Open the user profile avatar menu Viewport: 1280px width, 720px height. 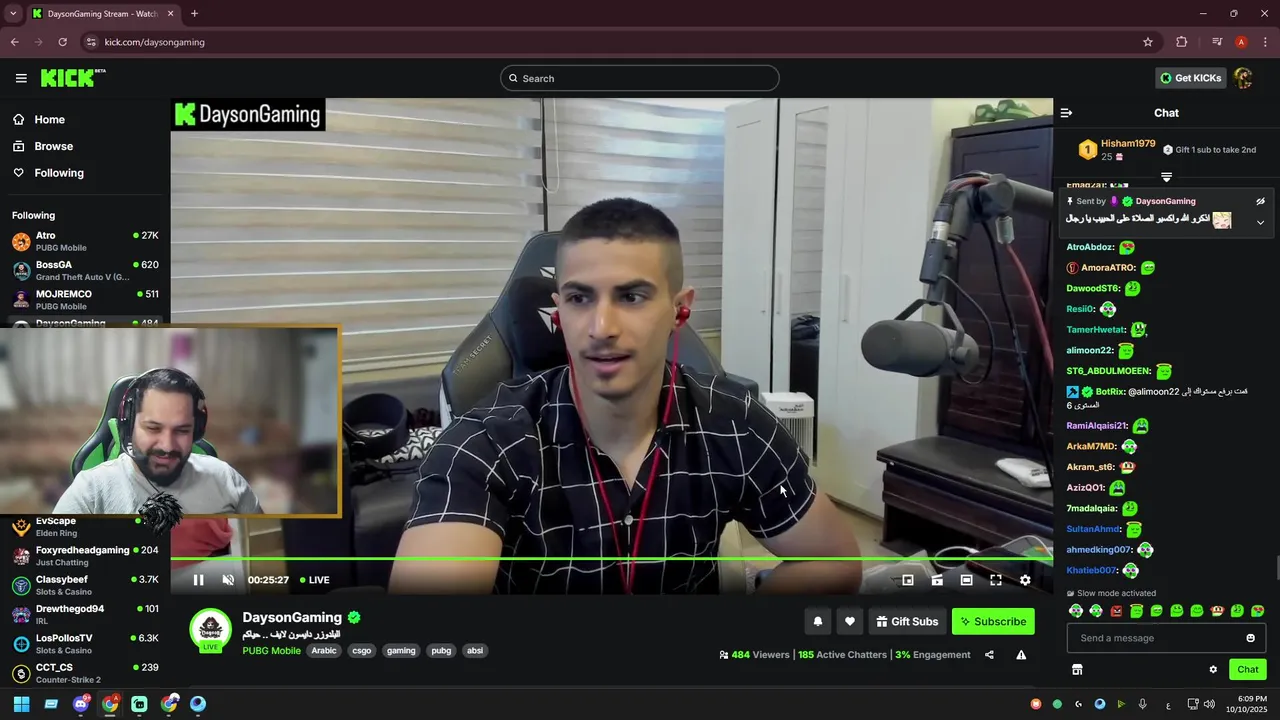1243,78
